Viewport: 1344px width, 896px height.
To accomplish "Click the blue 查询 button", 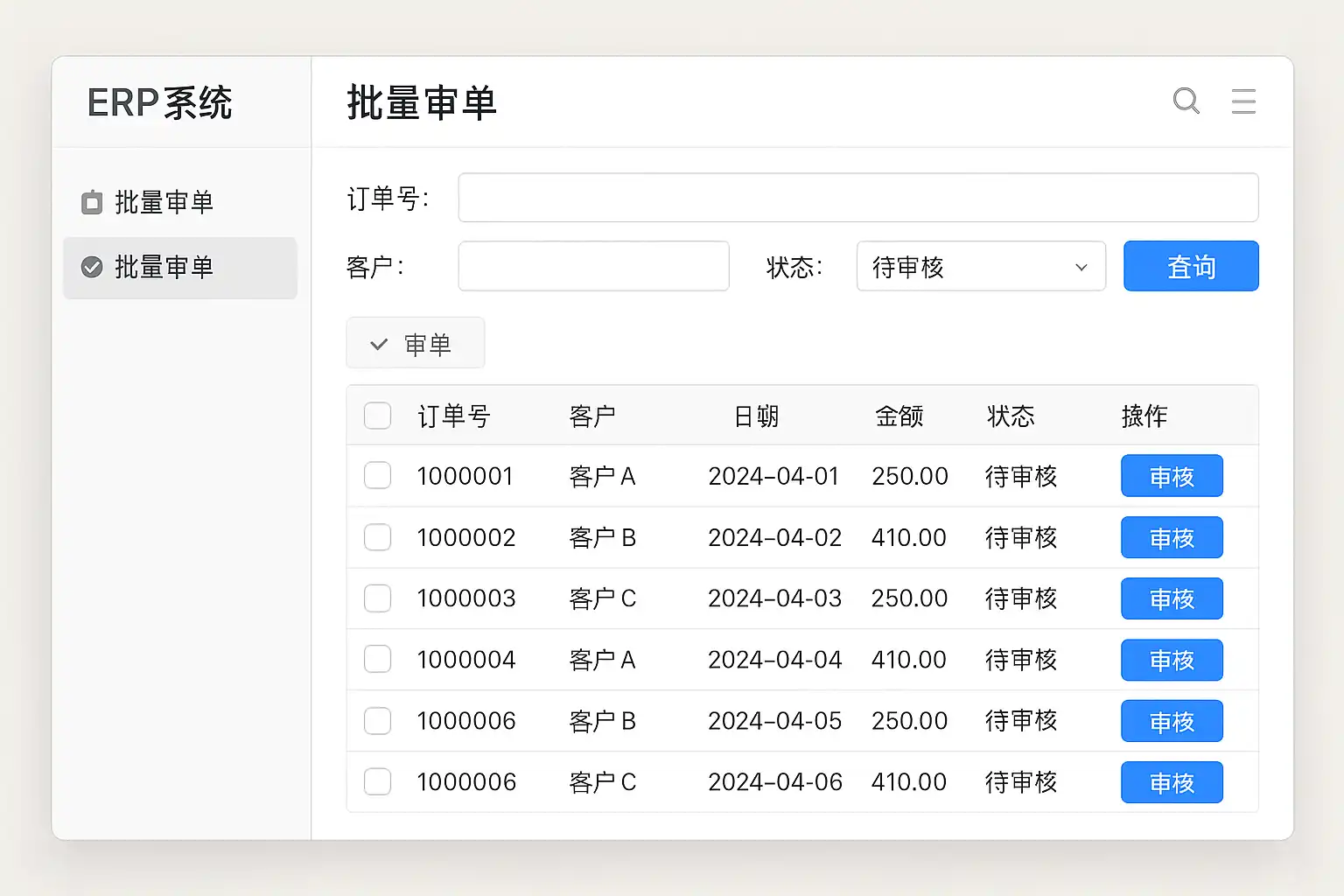I will [x=1190, y=266].
